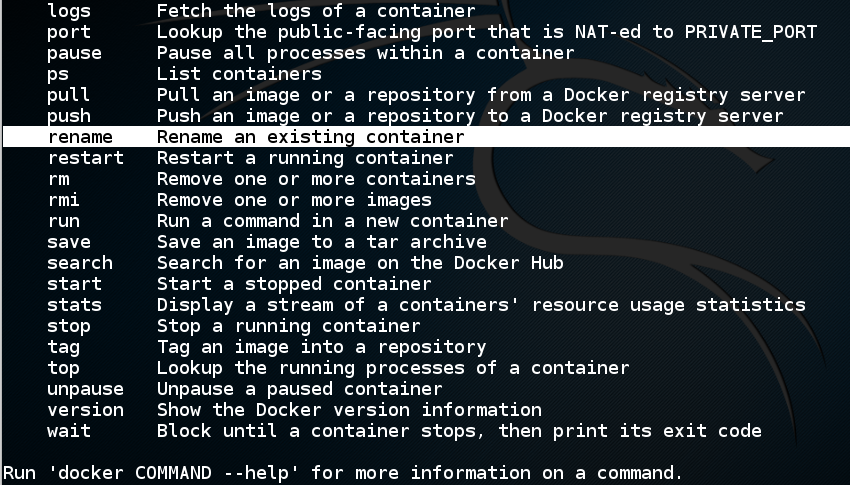Click the 'pause' command name
The image size is (850, 485).
(x=74, y=53)
